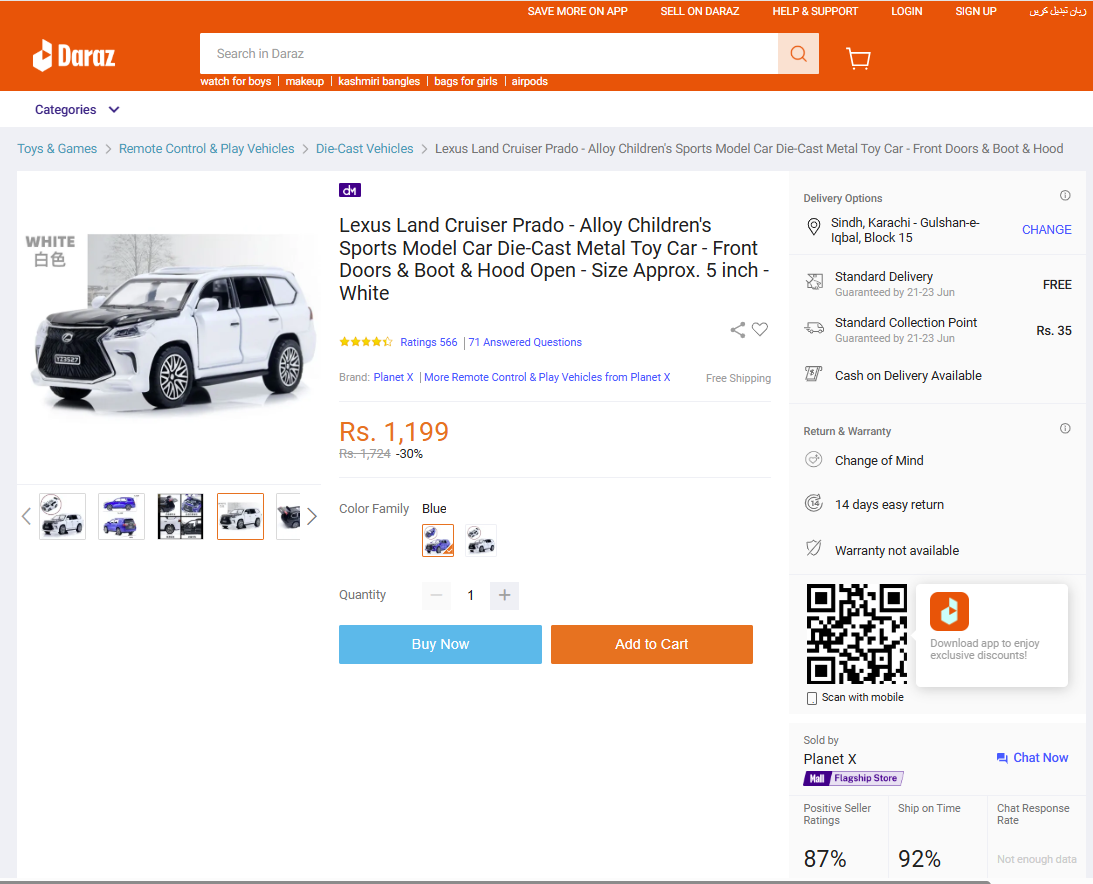Image resolution: width=1093 pixels, height=884 pixels.
Task: Click the share icon near ratings
Action: tap(737, 330)
